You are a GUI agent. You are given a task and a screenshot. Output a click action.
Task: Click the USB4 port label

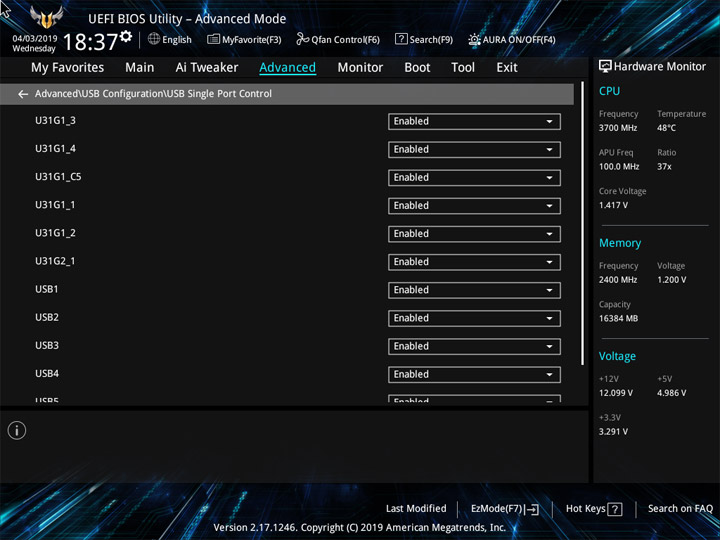[x=47, y=374]
